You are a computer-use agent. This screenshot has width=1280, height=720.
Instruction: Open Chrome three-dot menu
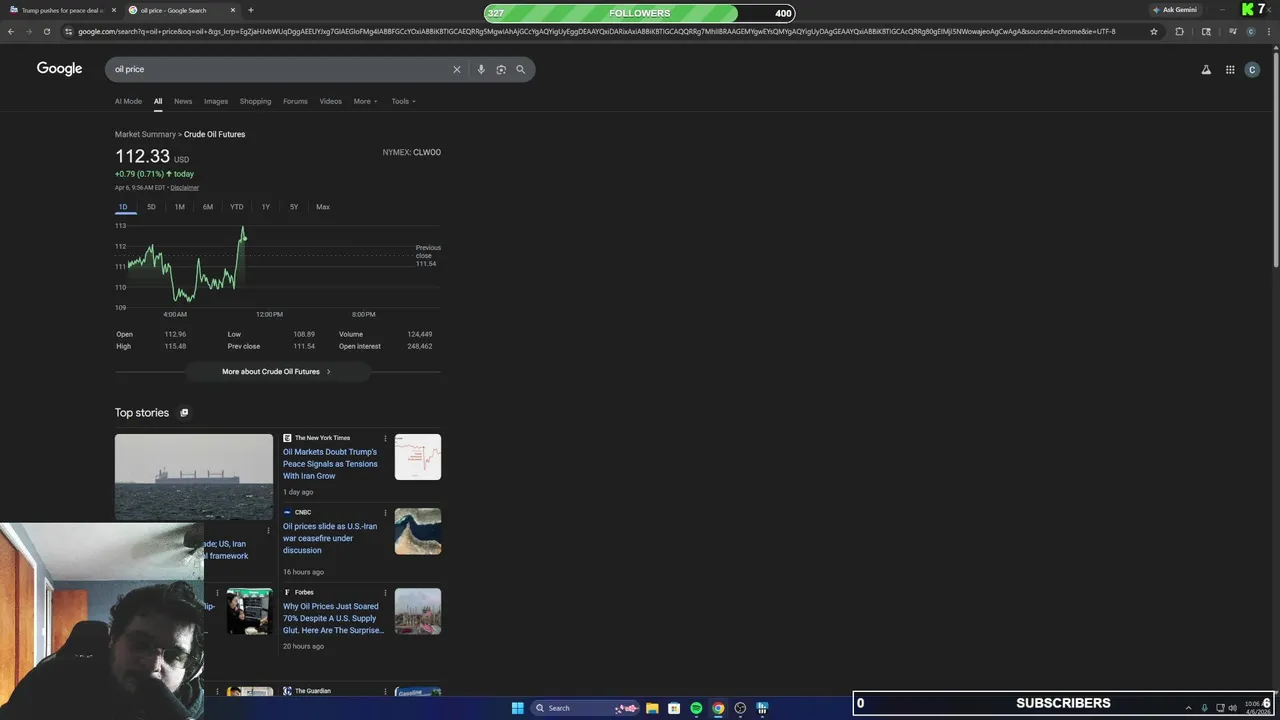[1268, 31]
